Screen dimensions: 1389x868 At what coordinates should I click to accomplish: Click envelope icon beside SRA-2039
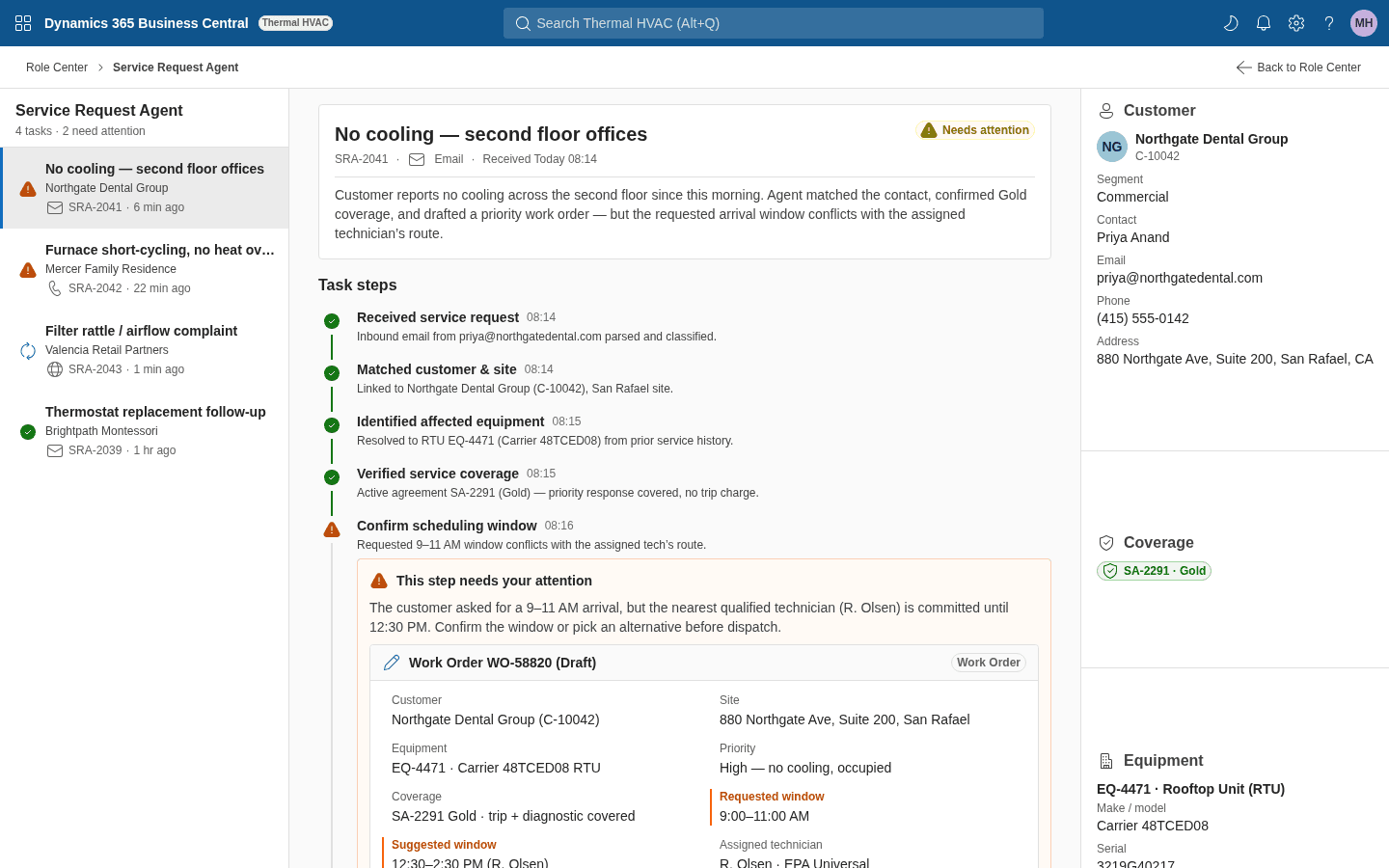(55, 450)
